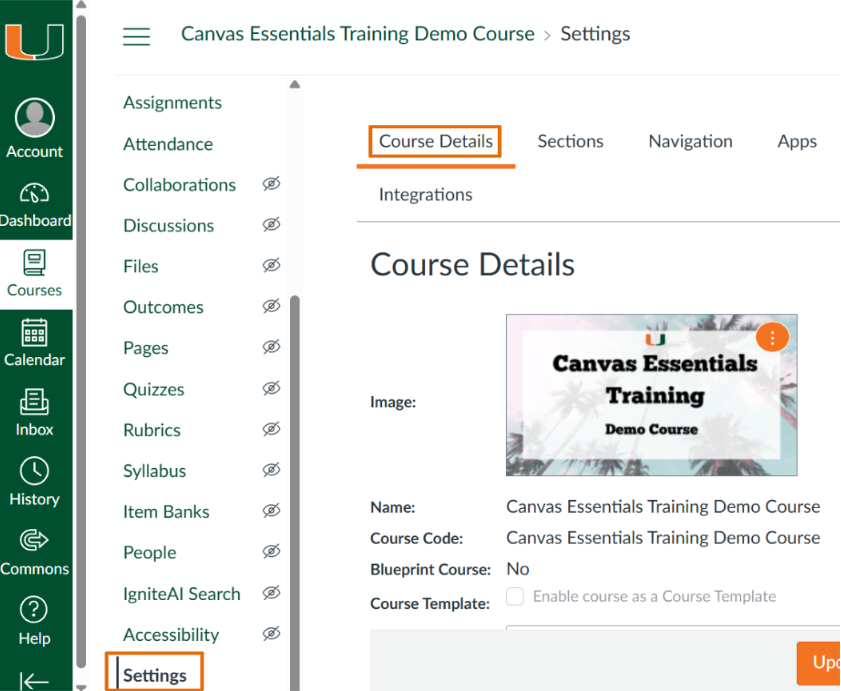The height and width of the screenshot is (691, 841).
Task: Click the course navigation scrollbar thumb
Action: coord(294,491)
